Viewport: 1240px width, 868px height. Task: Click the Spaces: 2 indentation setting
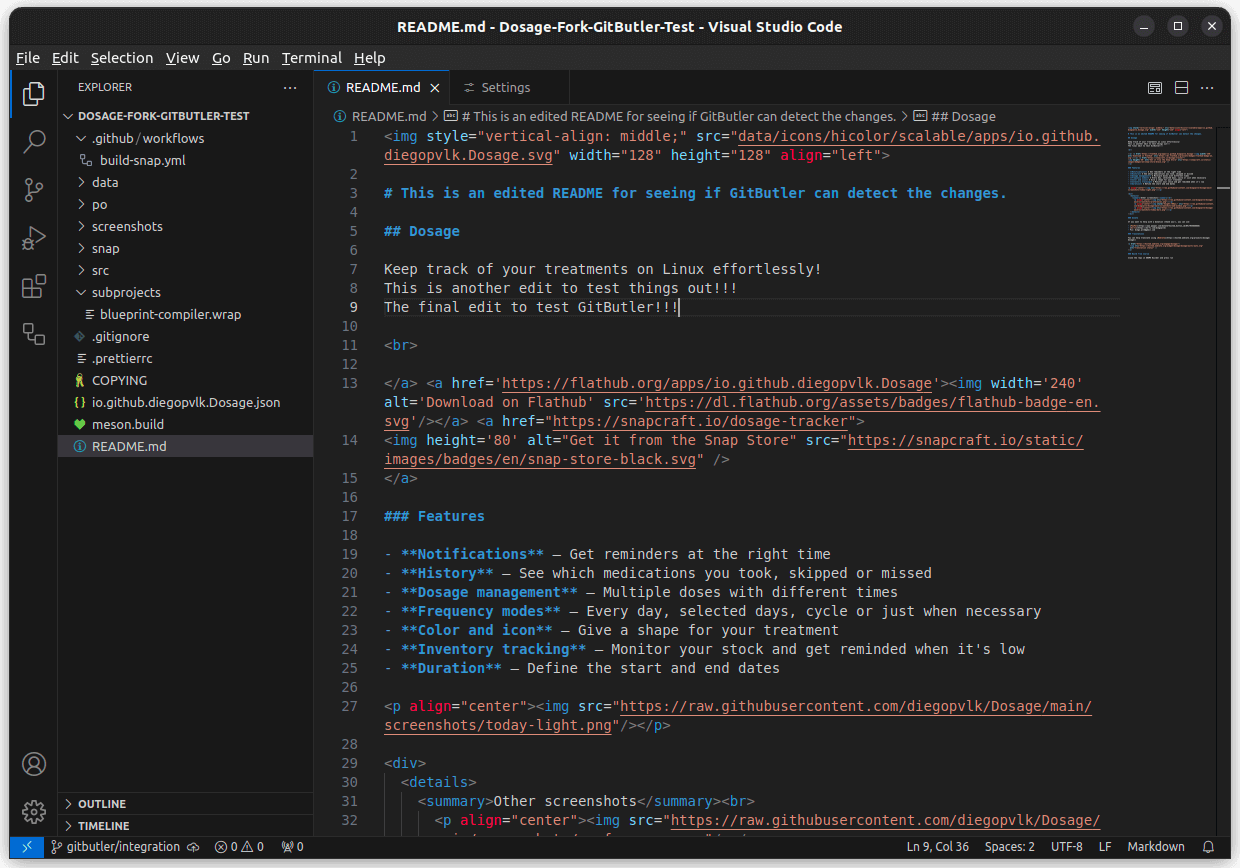point(1010,846)
